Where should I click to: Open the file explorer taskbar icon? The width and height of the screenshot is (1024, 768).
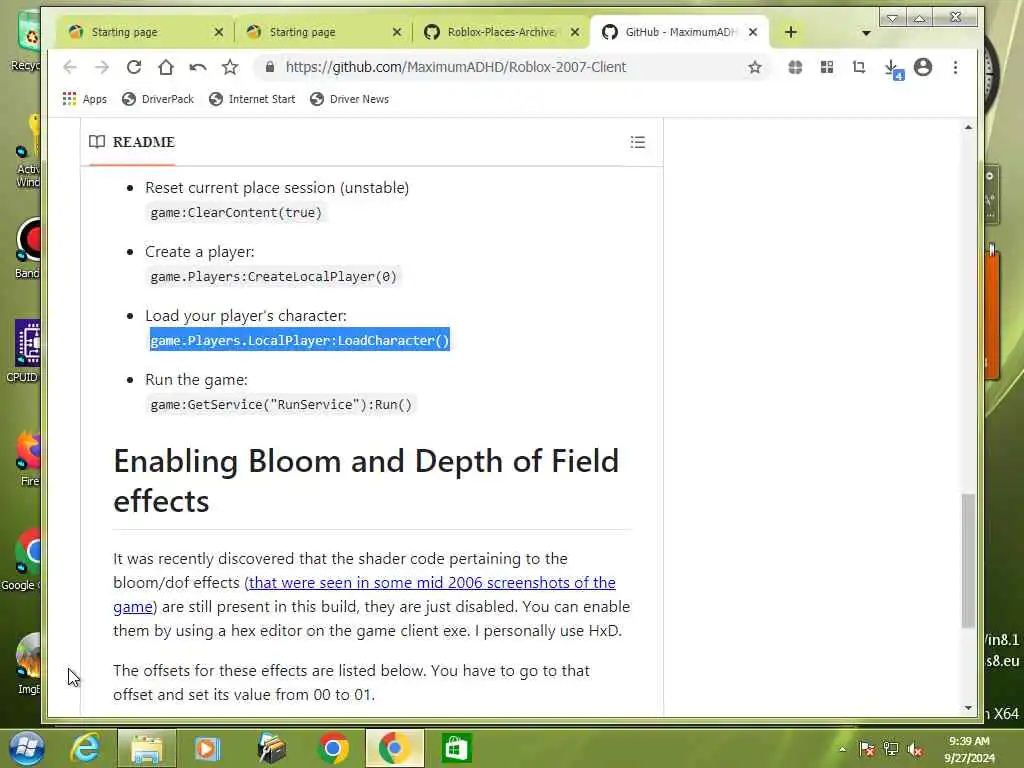coord(146,748)
